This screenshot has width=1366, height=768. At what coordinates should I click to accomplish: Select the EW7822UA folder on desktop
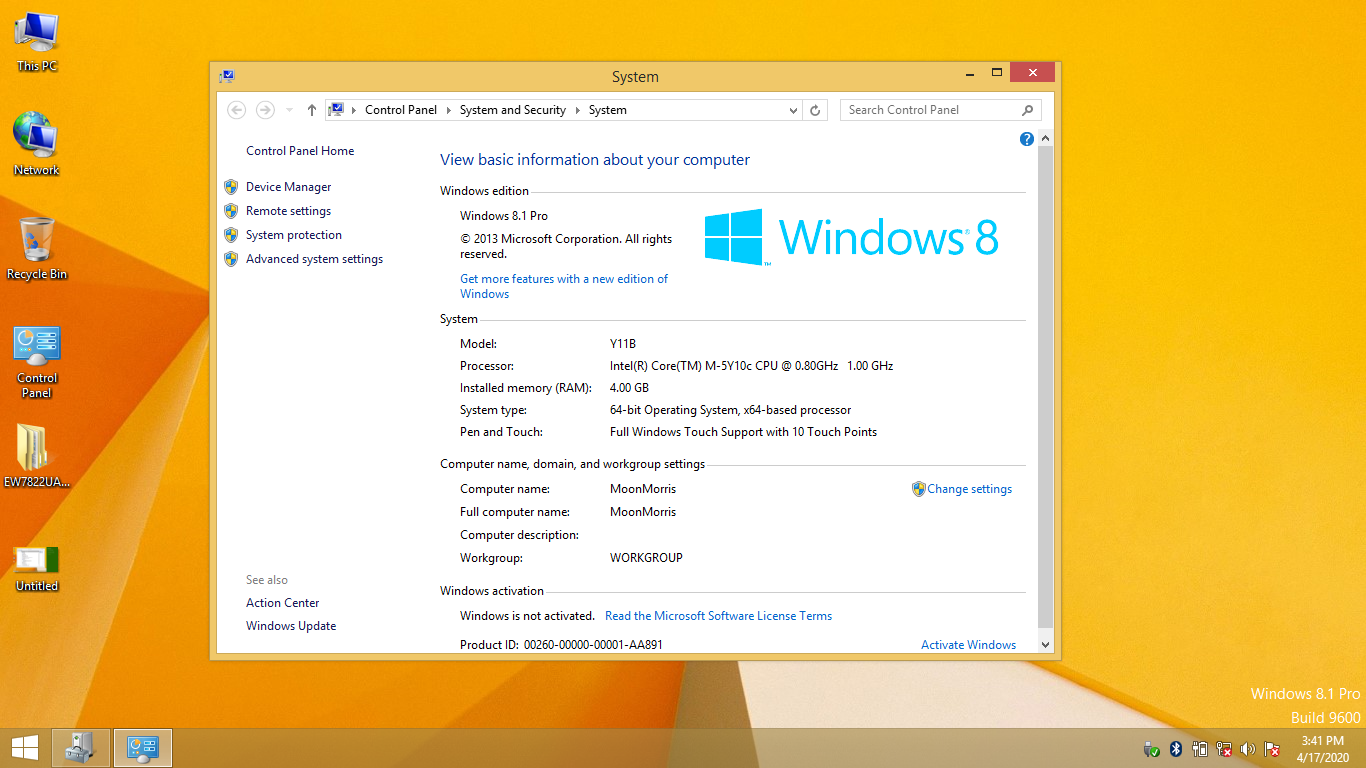click(37, 456)
